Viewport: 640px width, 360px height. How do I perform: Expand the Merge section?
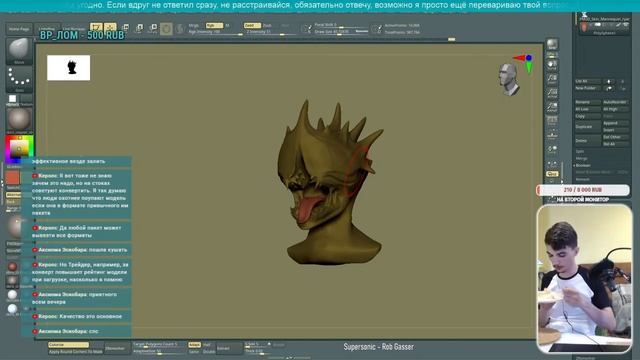(581, 158)
